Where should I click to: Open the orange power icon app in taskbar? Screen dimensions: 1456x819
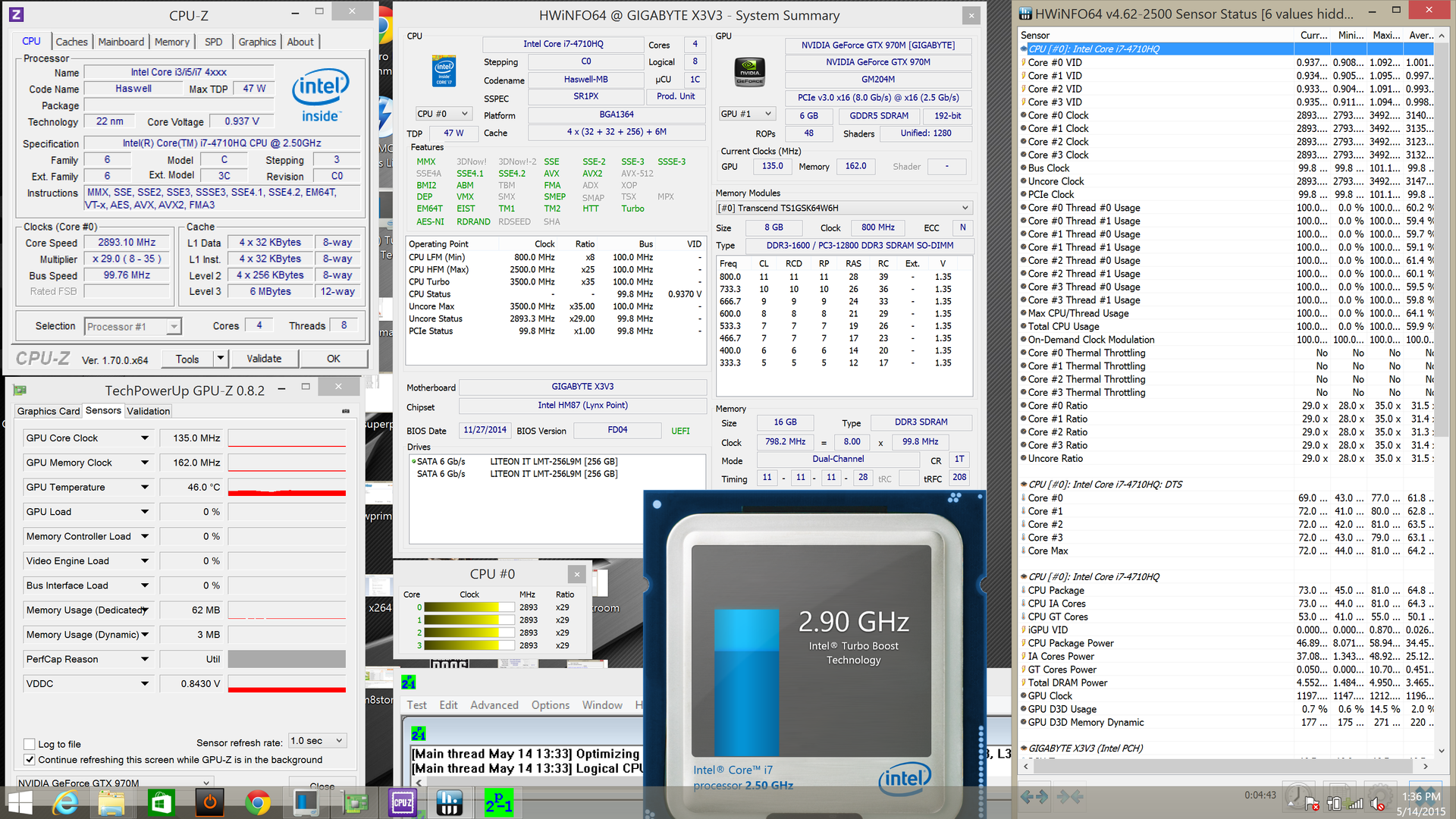pos(210,802)
